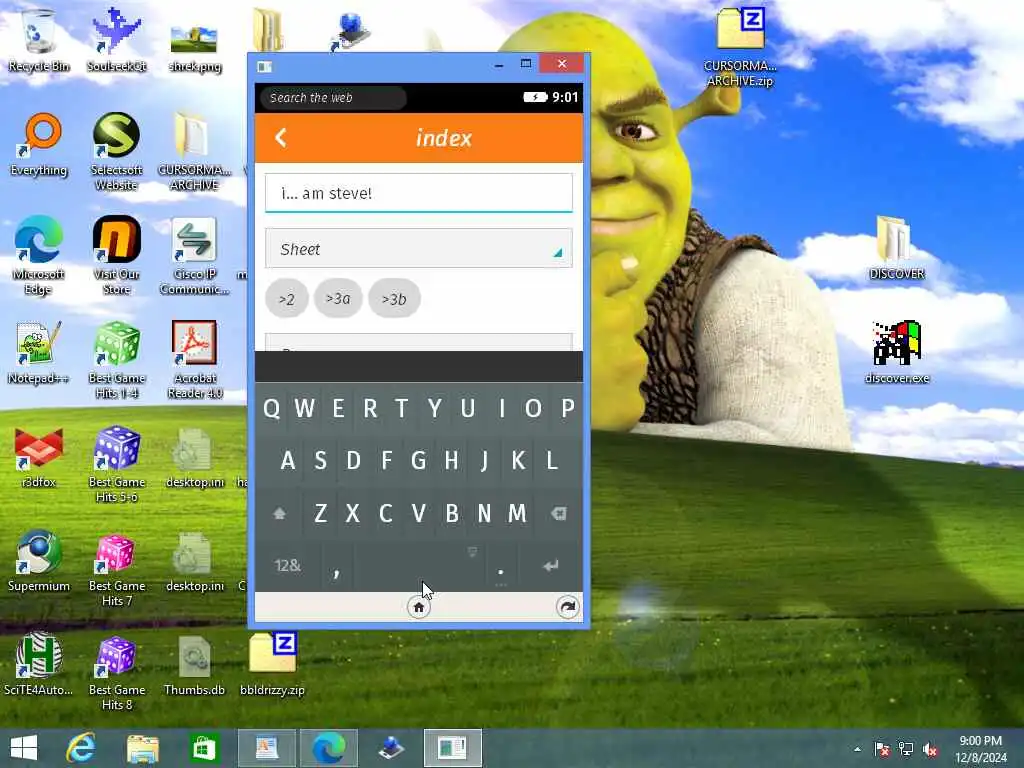Open the Everything search shortcut

pyautogui.click(x=39, y=145)
